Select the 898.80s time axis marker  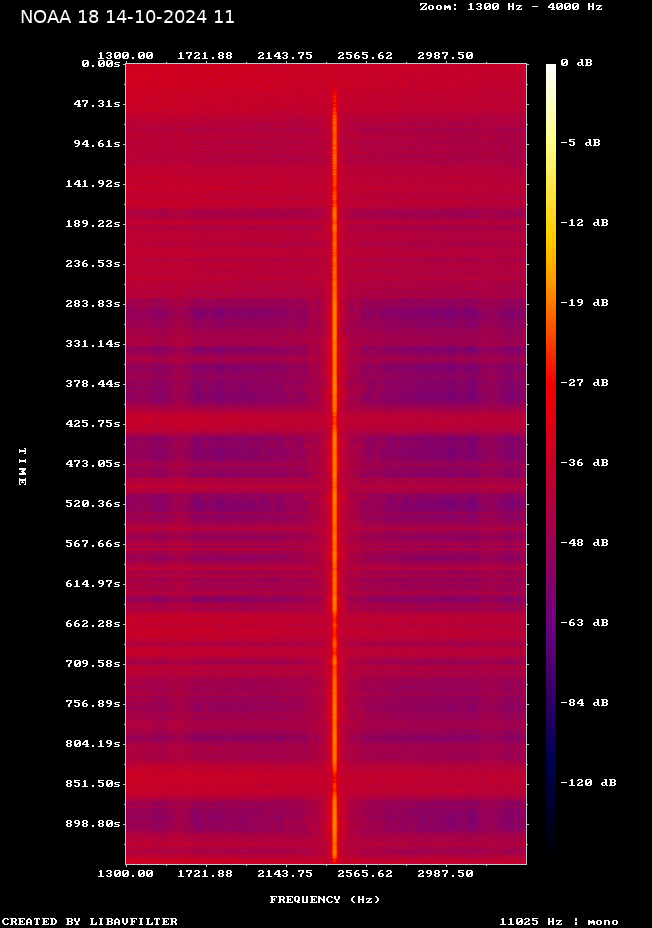(93, 823)
